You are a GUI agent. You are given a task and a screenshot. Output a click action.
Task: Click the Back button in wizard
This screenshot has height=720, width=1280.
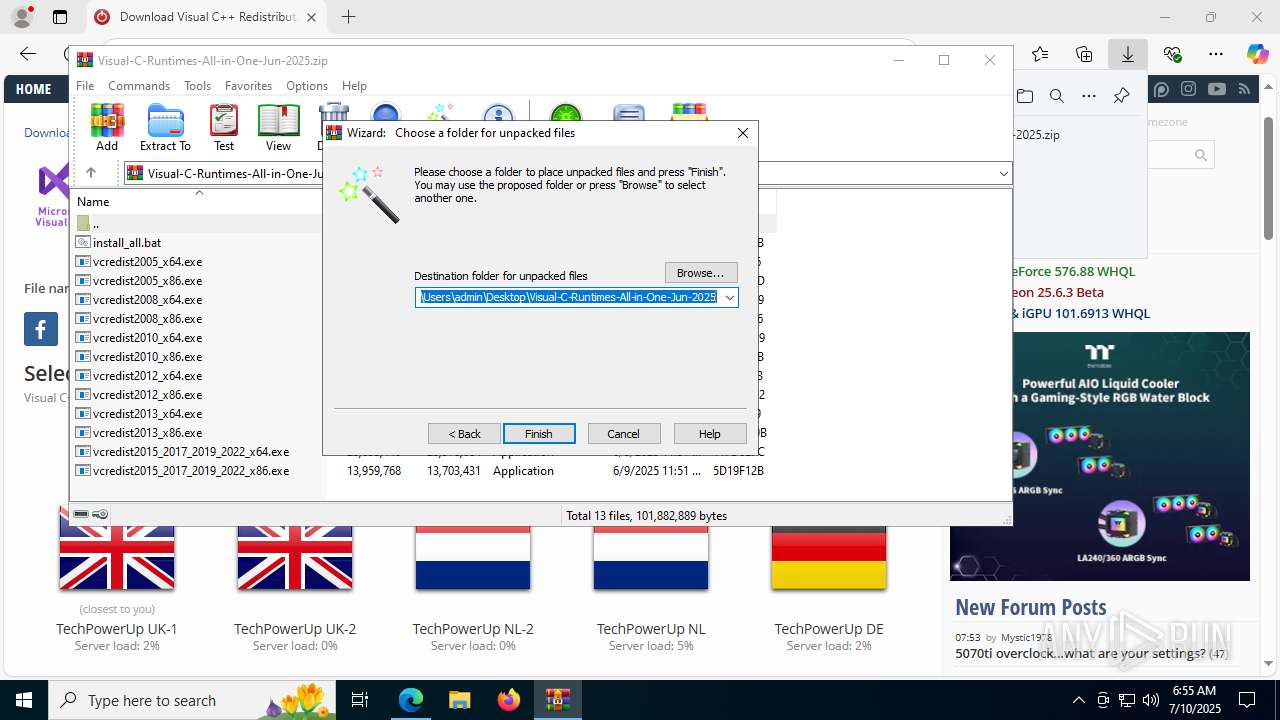pos(464,434)
